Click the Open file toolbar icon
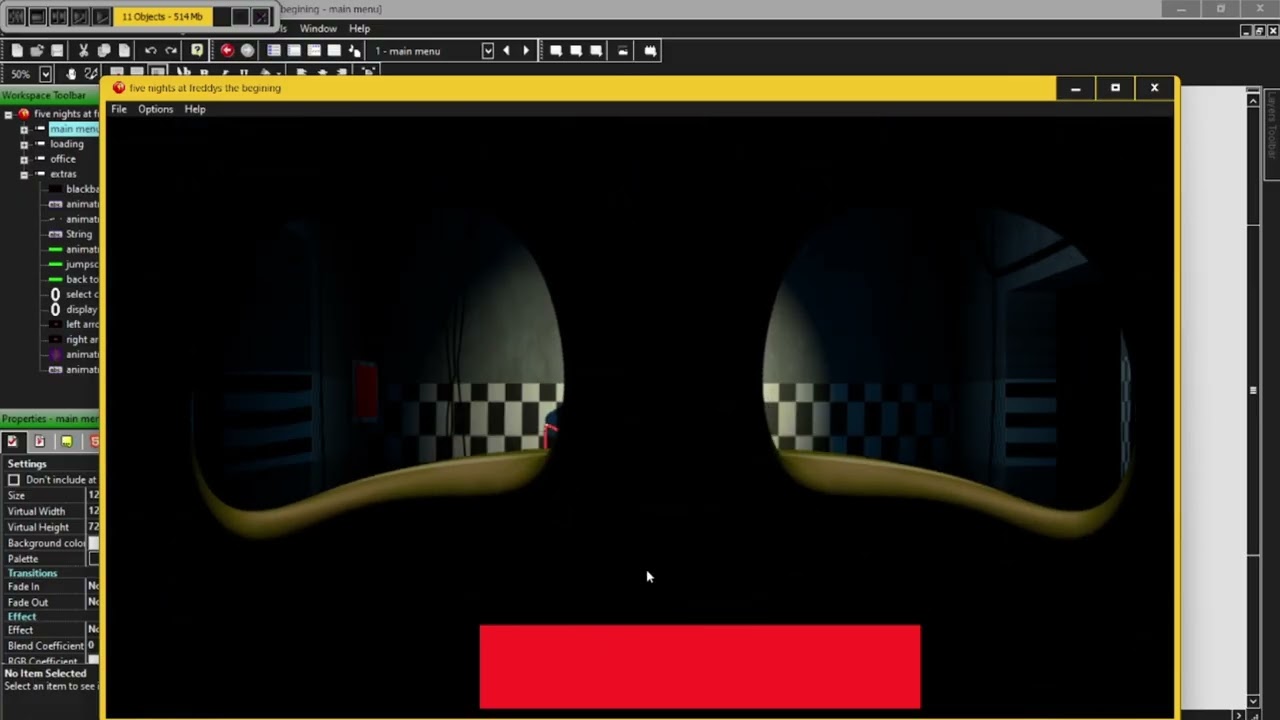The height and width of the screenshot is (720, 1280). click(37, 51)
